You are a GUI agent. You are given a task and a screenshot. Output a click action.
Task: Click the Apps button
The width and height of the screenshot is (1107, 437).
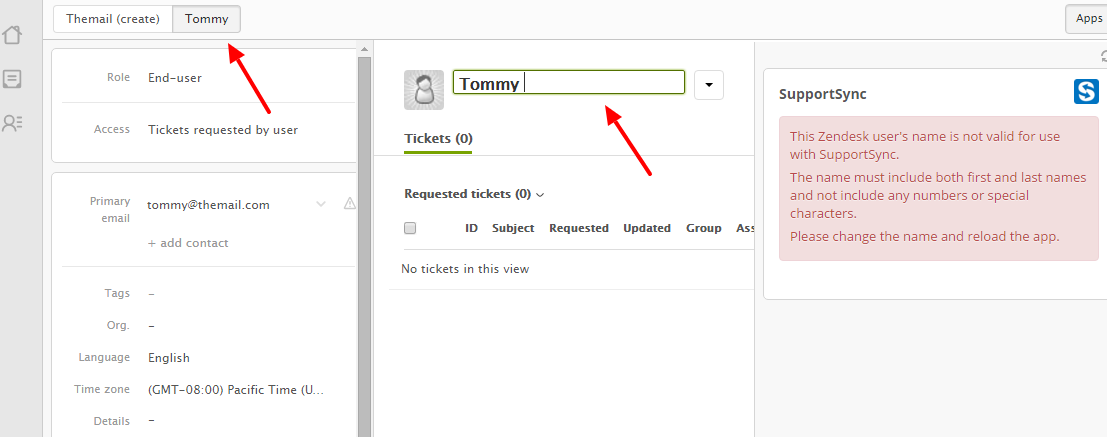pyautogui.click(x=1088, y=19)
